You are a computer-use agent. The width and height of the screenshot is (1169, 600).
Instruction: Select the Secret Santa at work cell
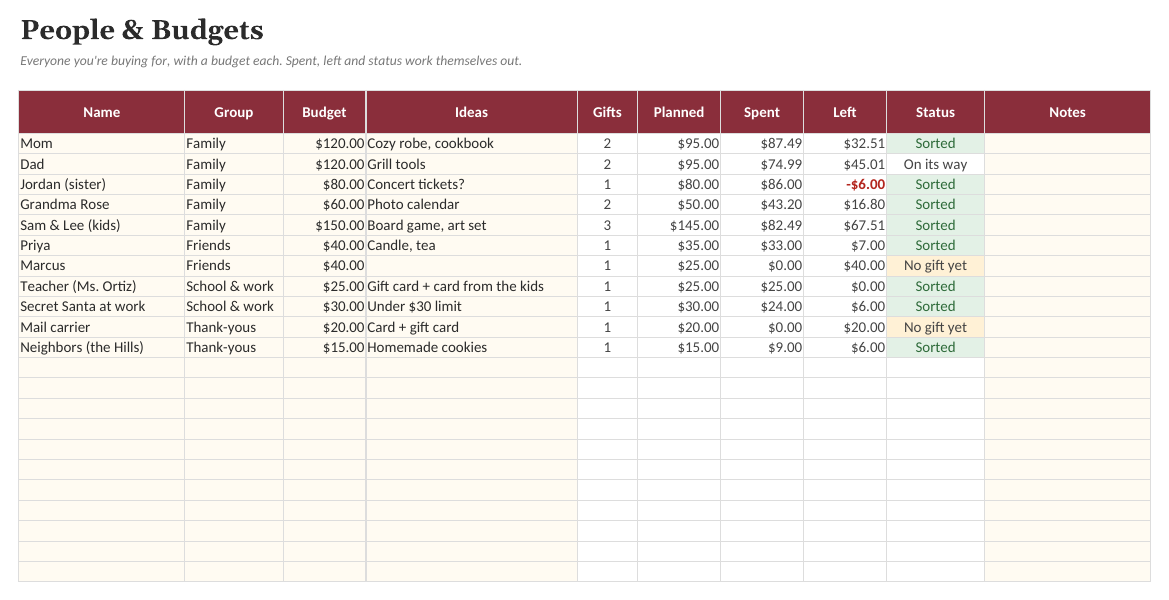coord(101,306)
